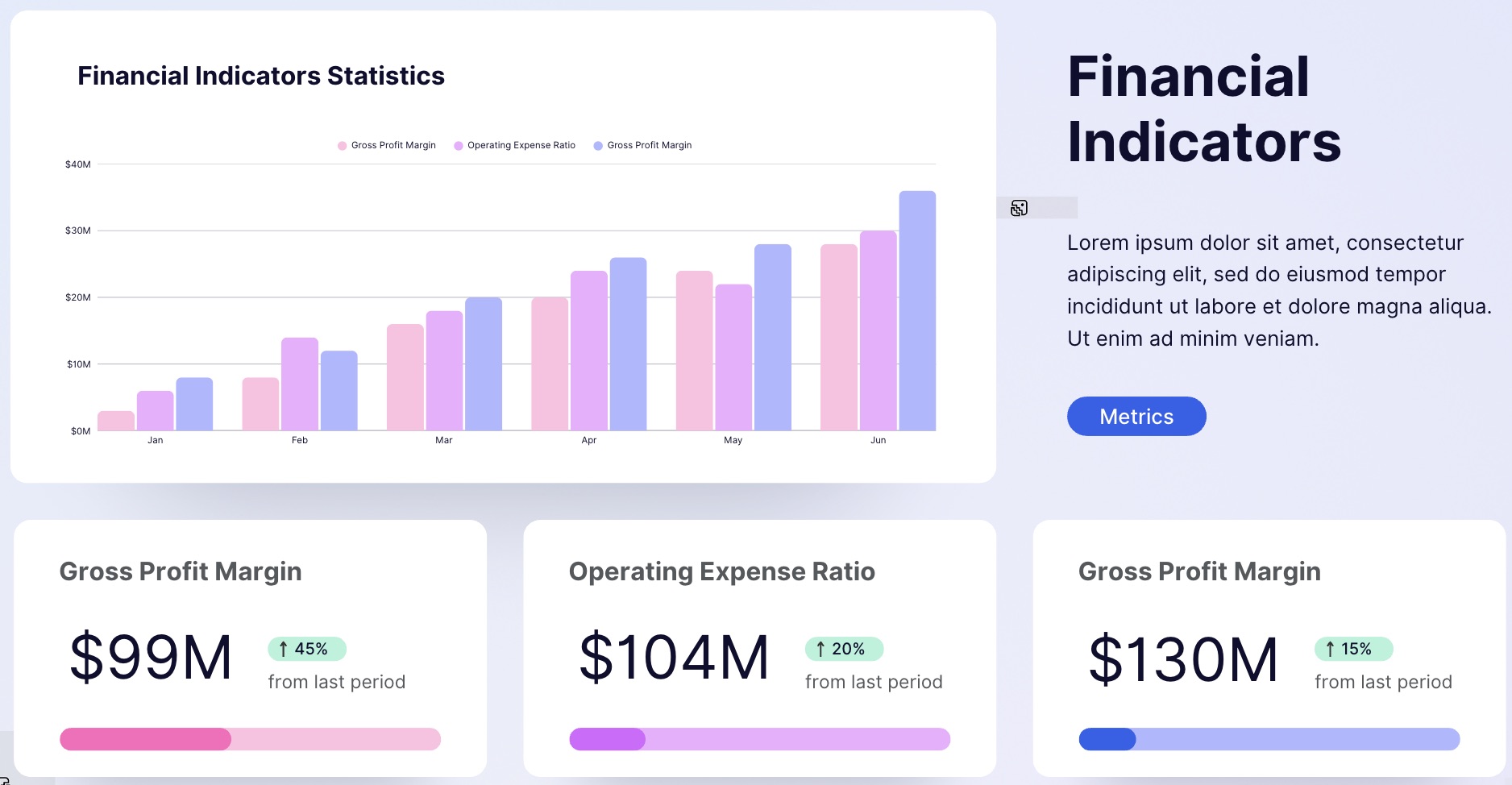Click the green 45% increase badge

click(x=305, y=648)
